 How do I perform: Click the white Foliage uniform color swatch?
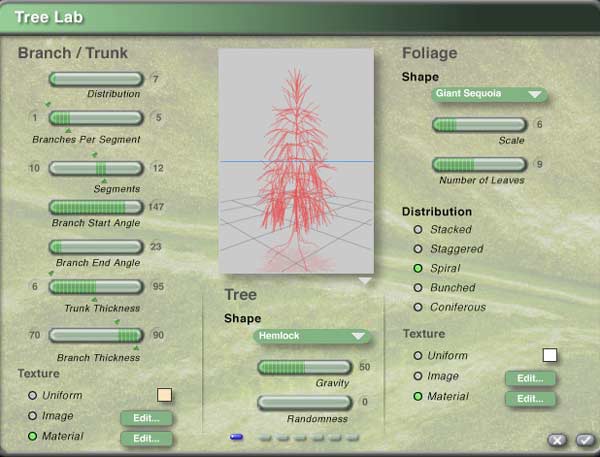[550, 355]
